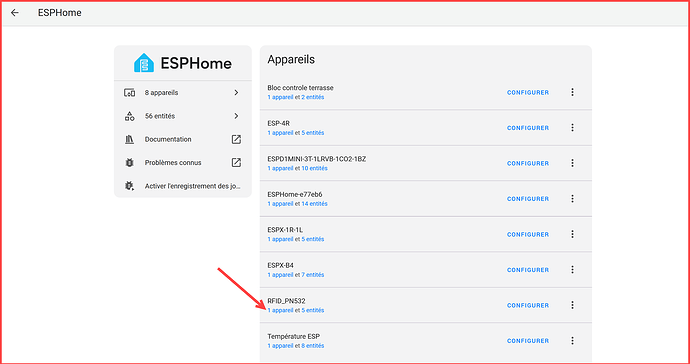Open '1 appareil' link under ESP-4R
The image size is (690, 364).
click(280, 133)
